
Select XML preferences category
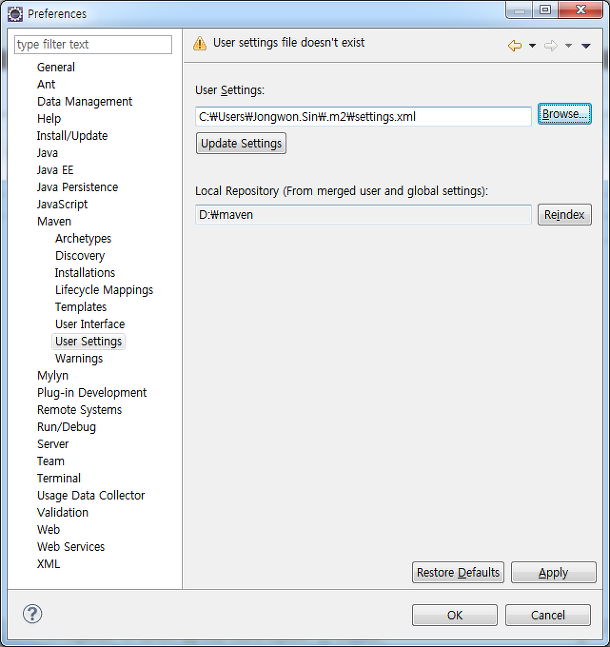coord(48,564)
